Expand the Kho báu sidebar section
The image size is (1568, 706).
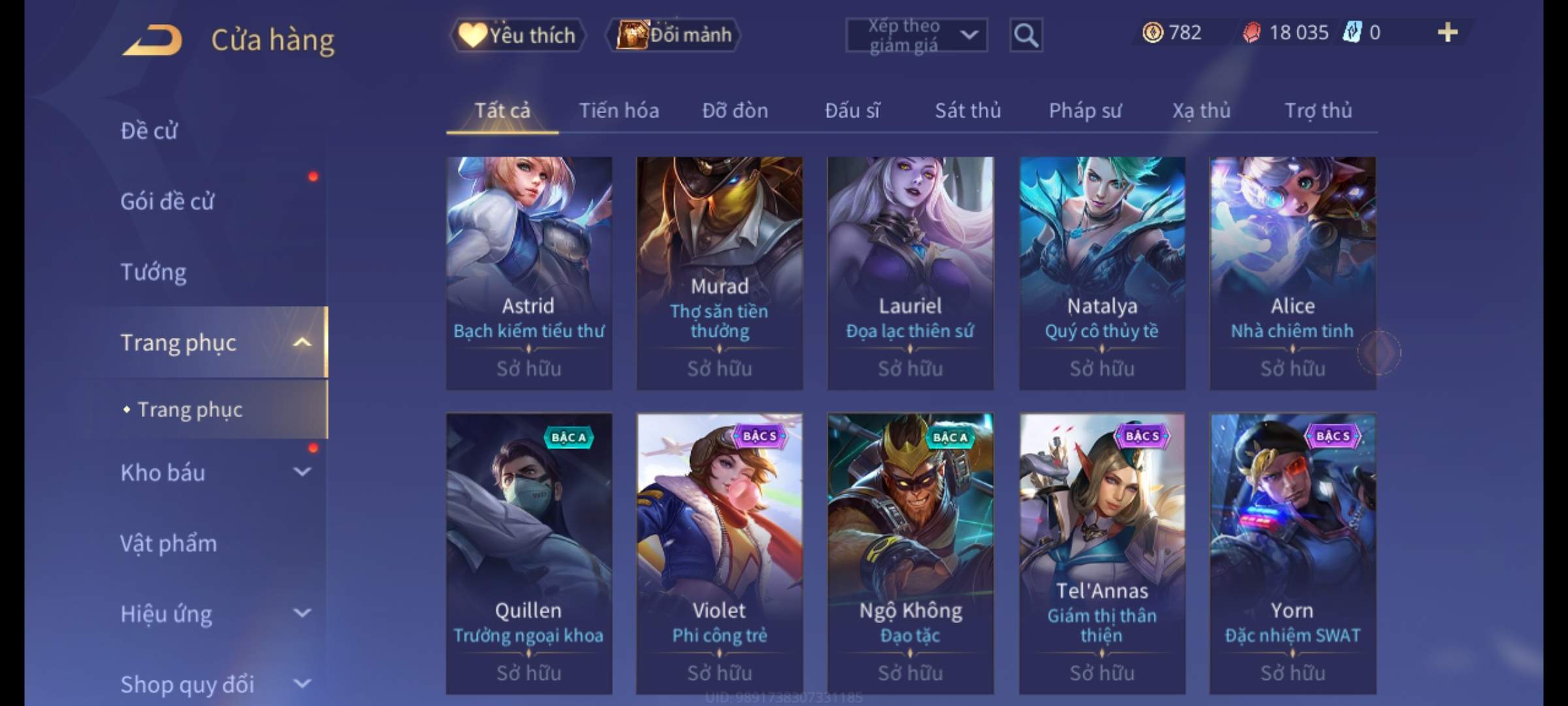click(302, 472)
